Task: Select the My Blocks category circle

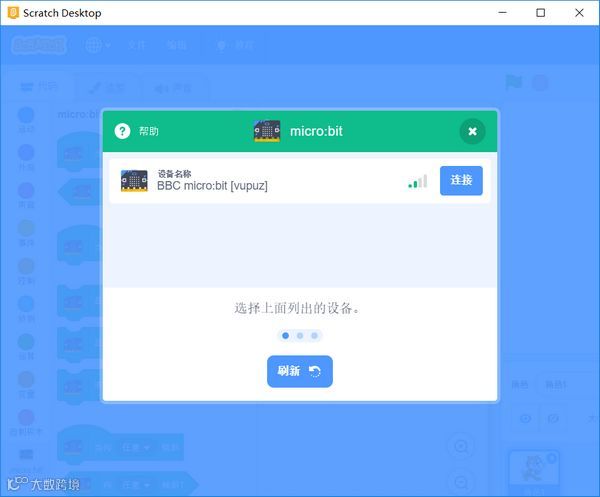Action: (x=26, y=417)
